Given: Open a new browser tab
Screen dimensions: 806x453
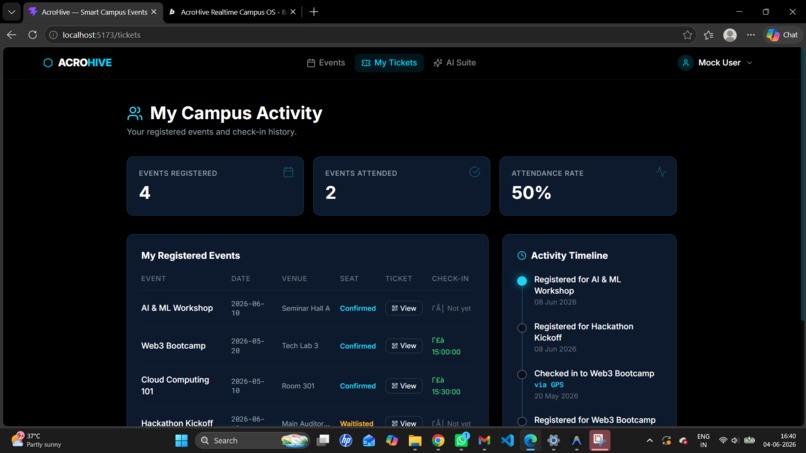Looking at the screenshot, I should pos(314,12).
